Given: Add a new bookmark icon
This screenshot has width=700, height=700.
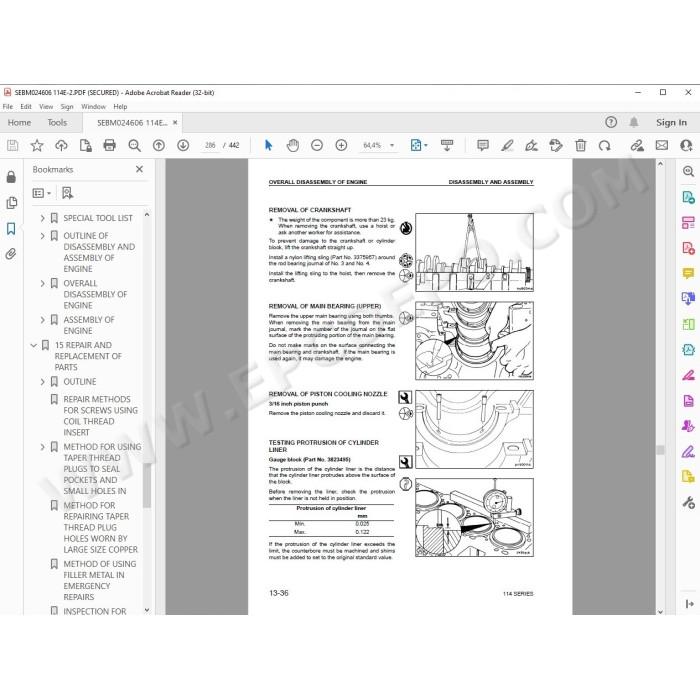Looking at the screenshot, I should 67,193.
